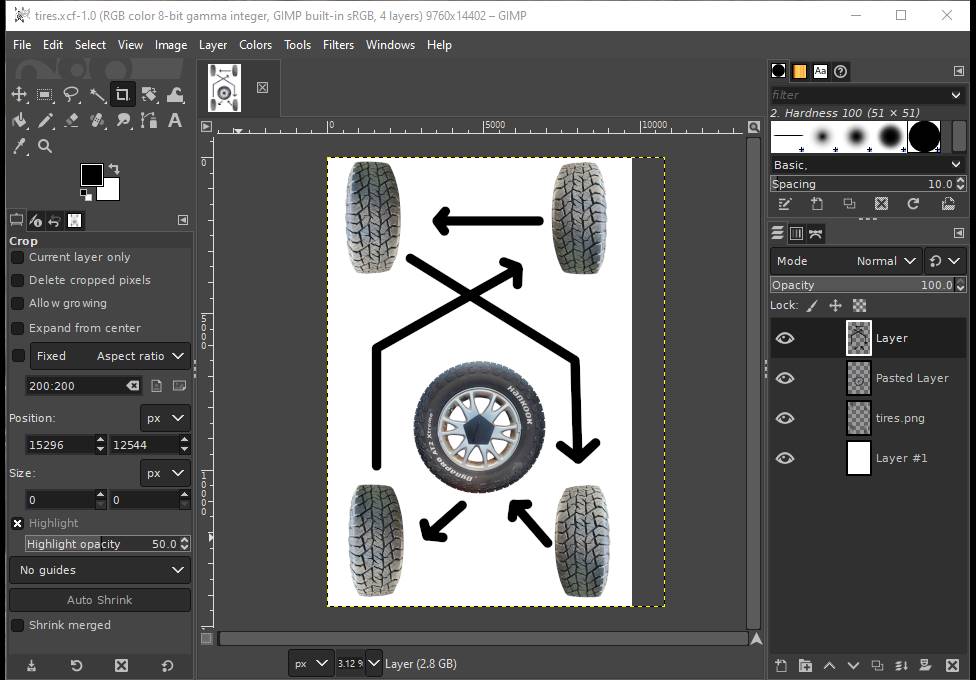The width and height of the screenshot is (976, 680).
Task: Select the tires.png layer row
Action: coord(900,418)
